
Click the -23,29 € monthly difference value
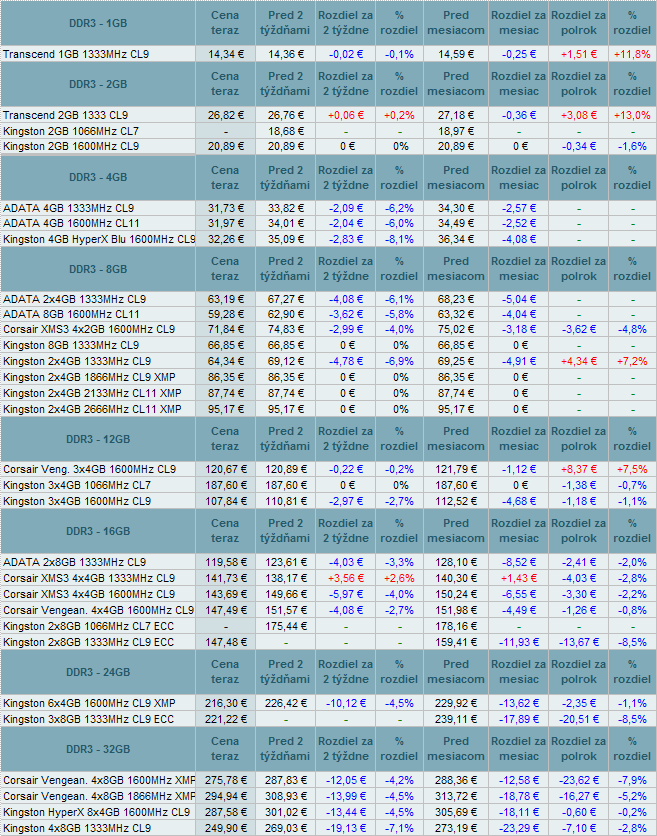pos(518,828)
